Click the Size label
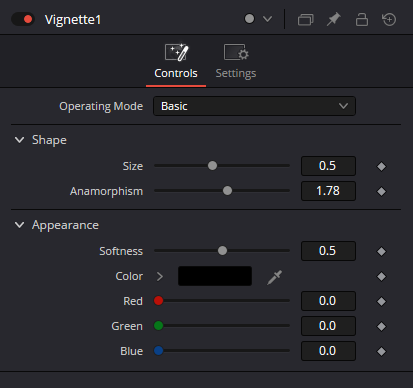This screenshot has height=388, width=413. tap(133, 166)
